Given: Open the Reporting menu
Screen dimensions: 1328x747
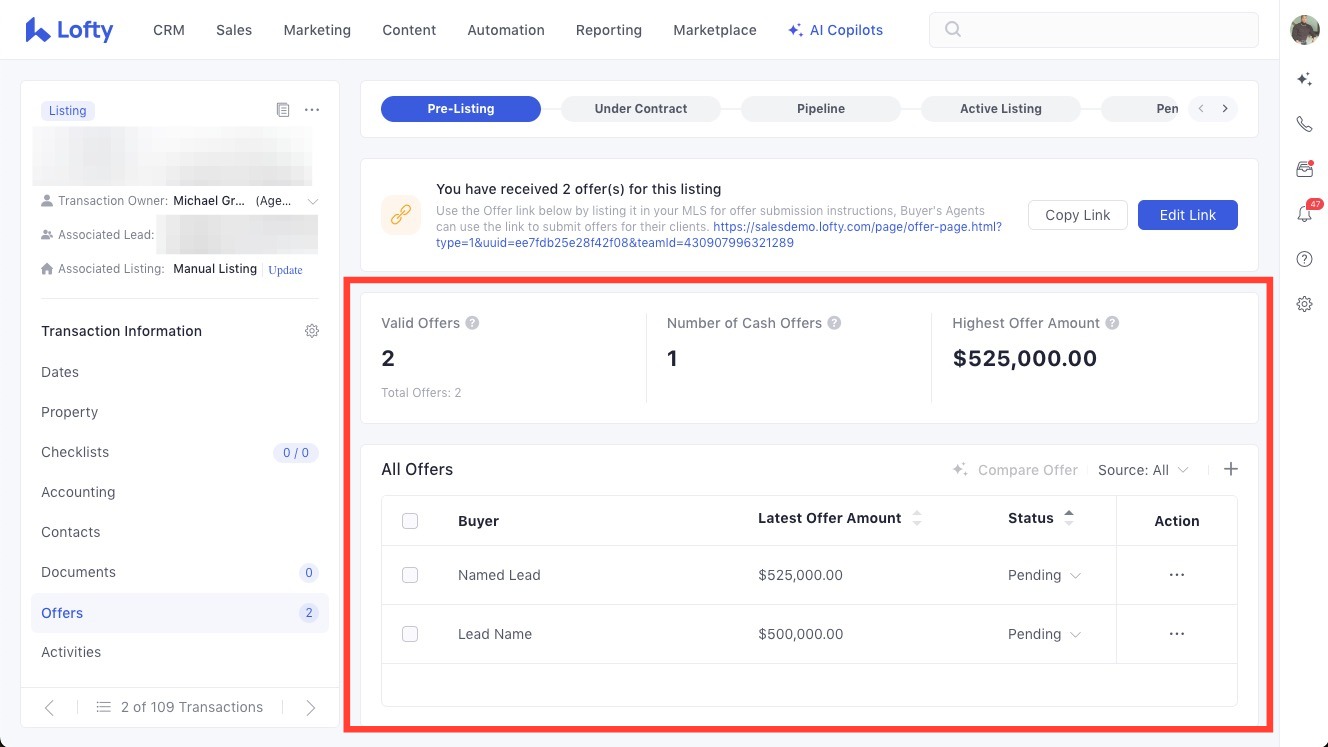Looking at the screenshot, I should (x=608, y=30).
